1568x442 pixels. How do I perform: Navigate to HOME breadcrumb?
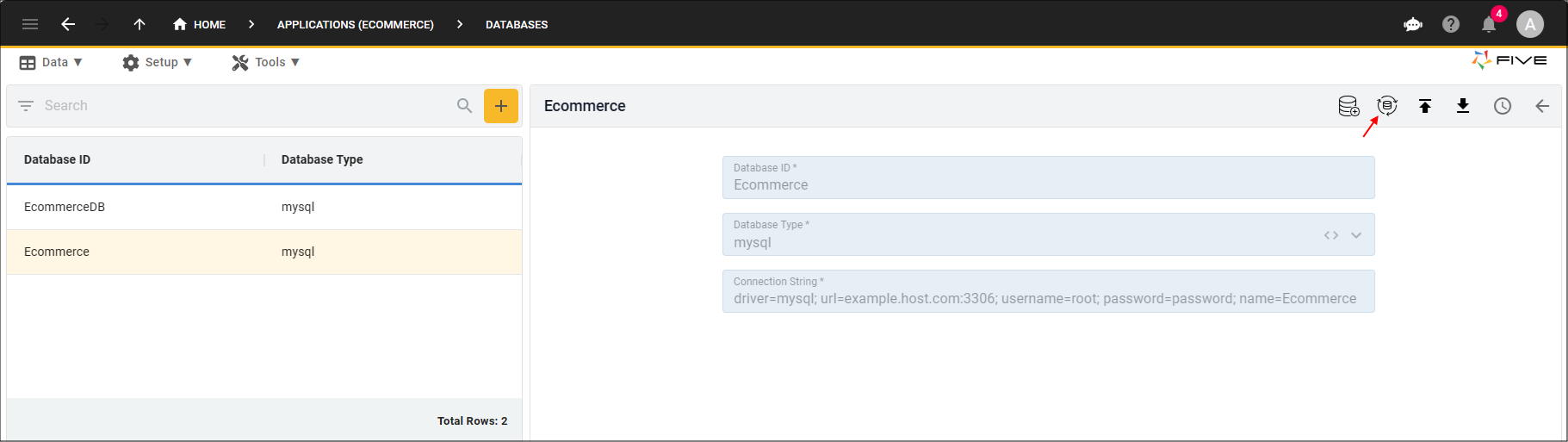coord(199,24)
